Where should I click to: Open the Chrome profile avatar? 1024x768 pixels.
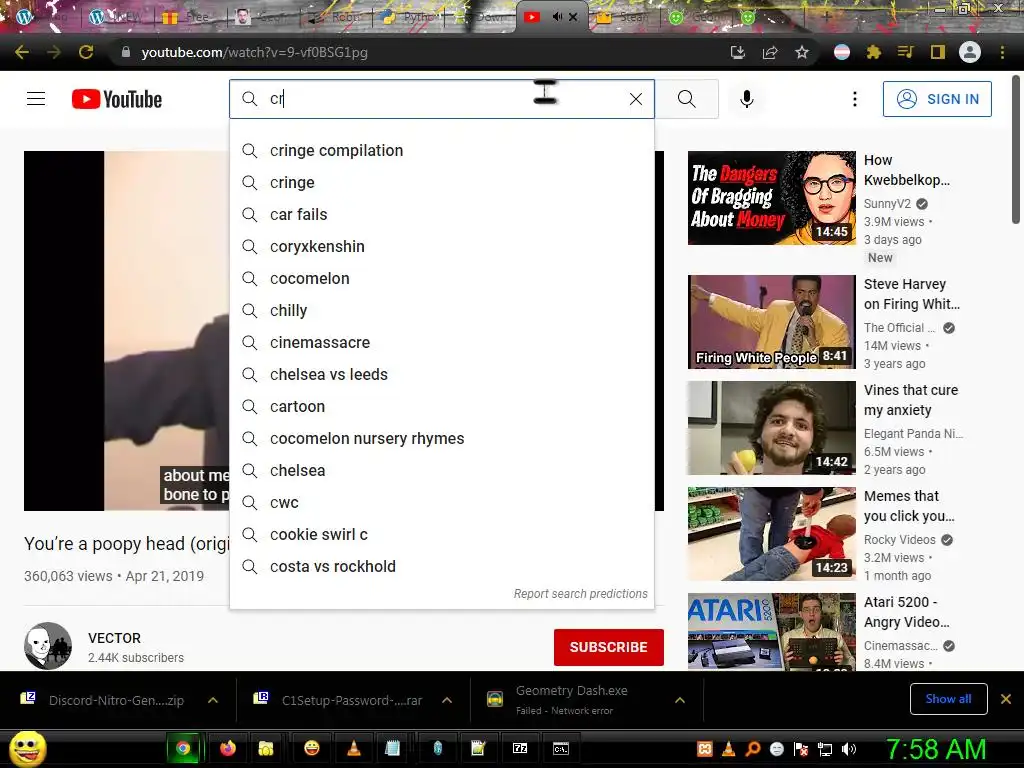tap(970, 52)
